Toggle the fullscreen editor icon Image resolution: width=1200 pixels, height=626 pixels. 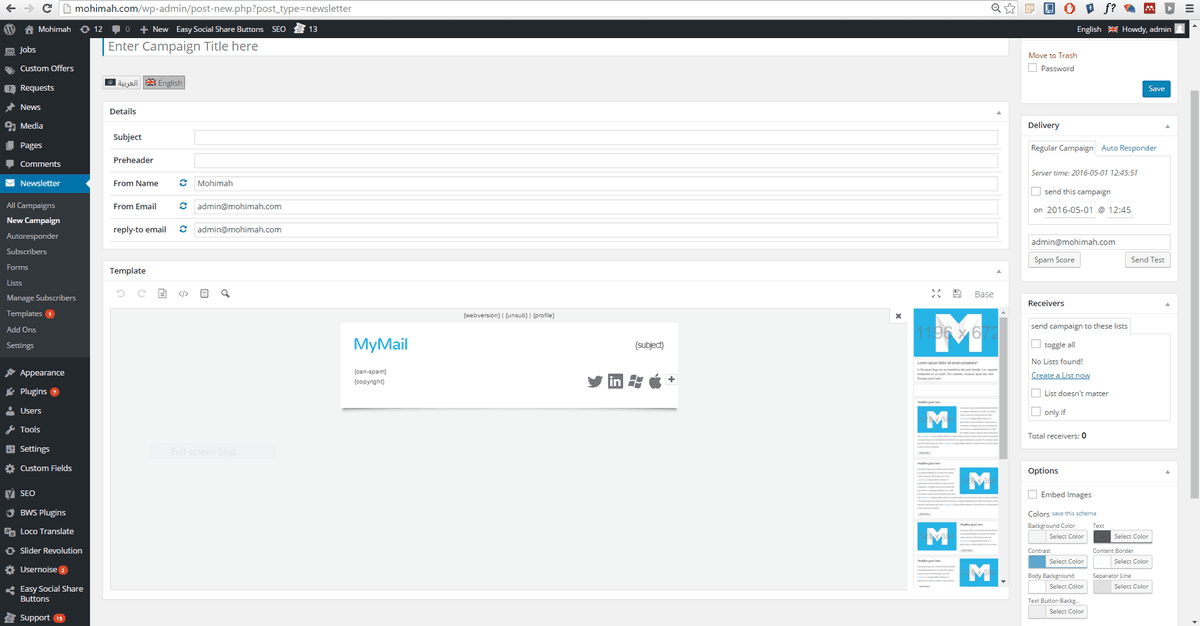click(x=936, y=294)
